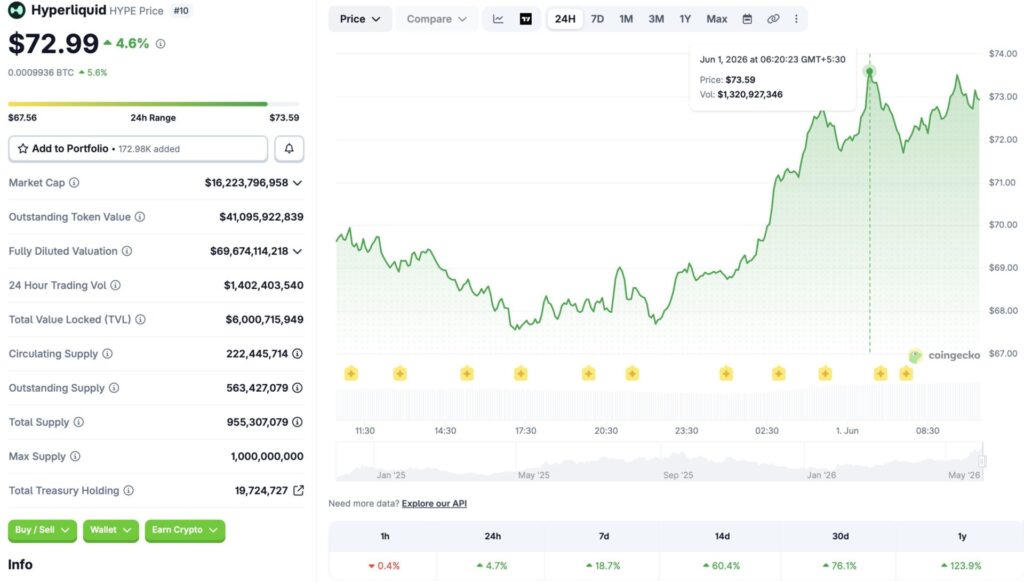
Task: Click the price change info icon beside 4.6%
Action: (x=161, y=44)
